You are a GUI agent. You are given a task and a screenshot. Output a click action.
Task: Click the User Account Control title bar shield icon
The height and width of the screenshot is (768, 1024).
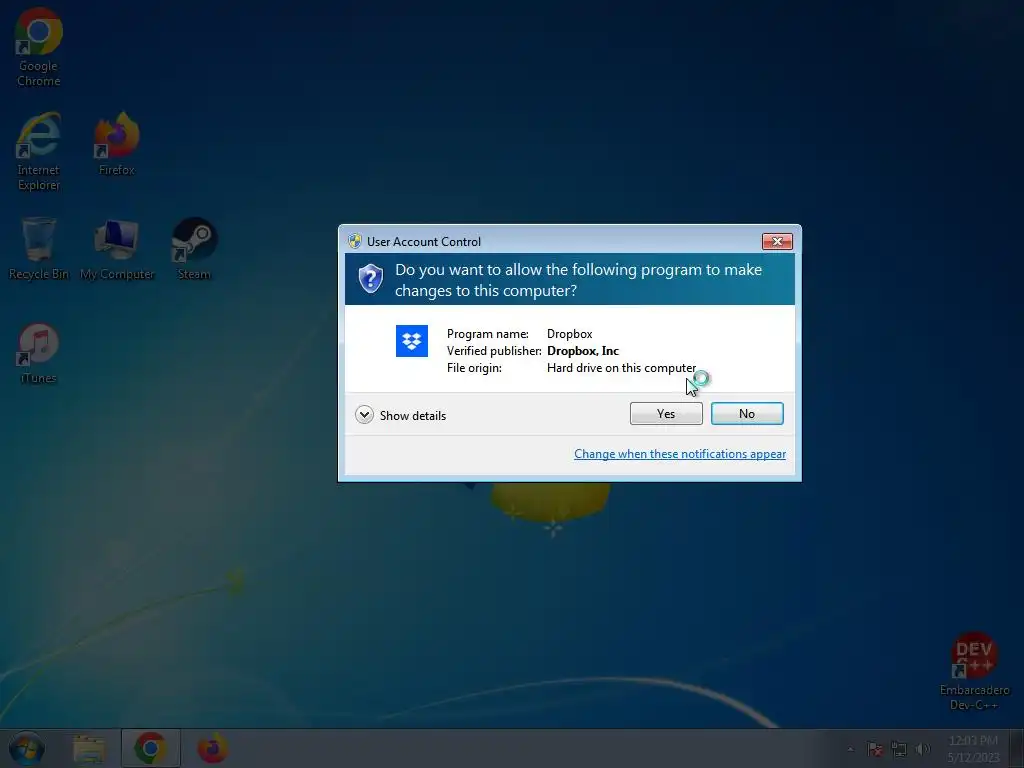tap(355, 241)
